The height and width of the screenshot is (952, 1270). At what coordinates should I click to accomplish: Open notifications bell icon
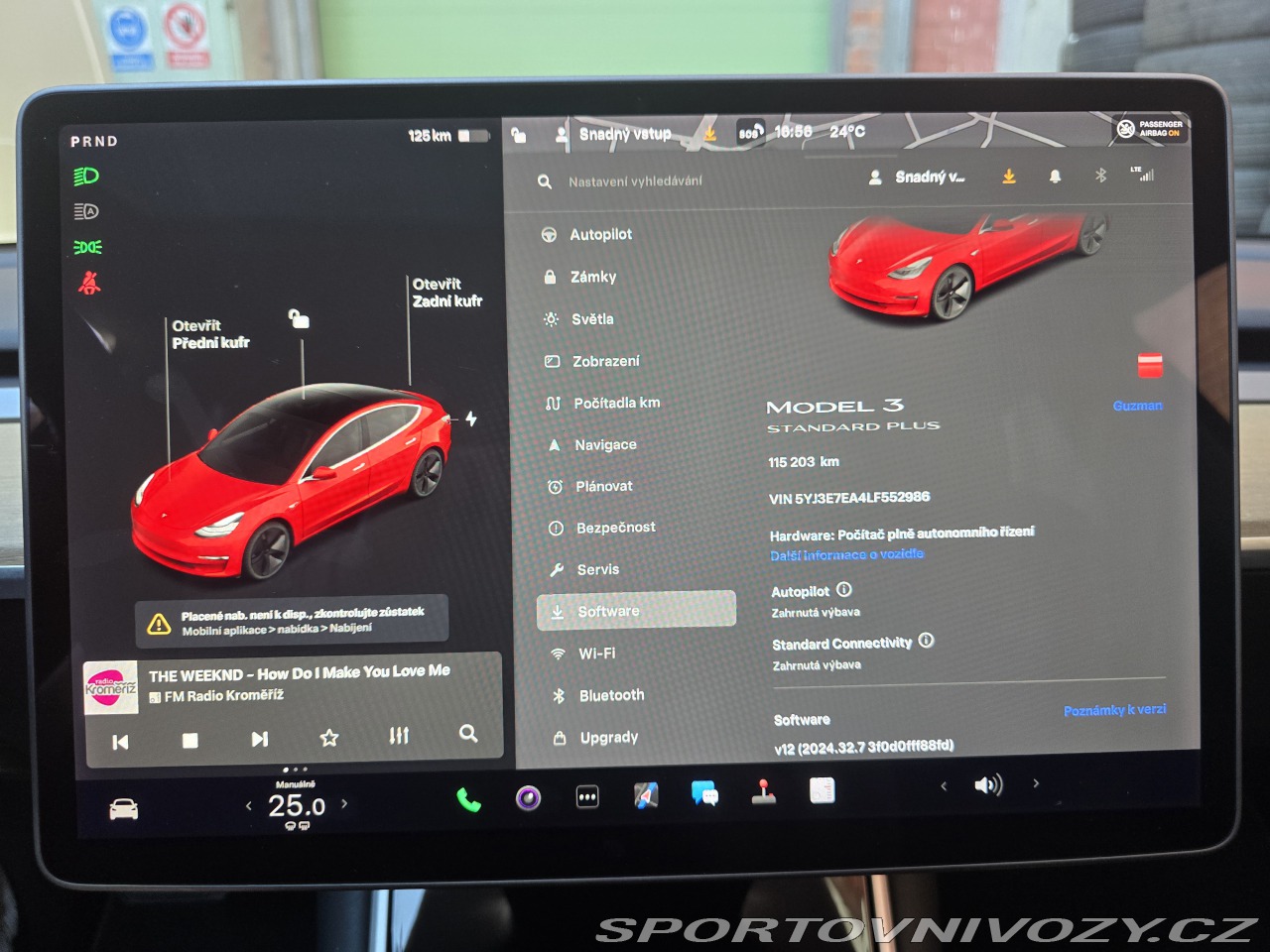pos(1055,177)
